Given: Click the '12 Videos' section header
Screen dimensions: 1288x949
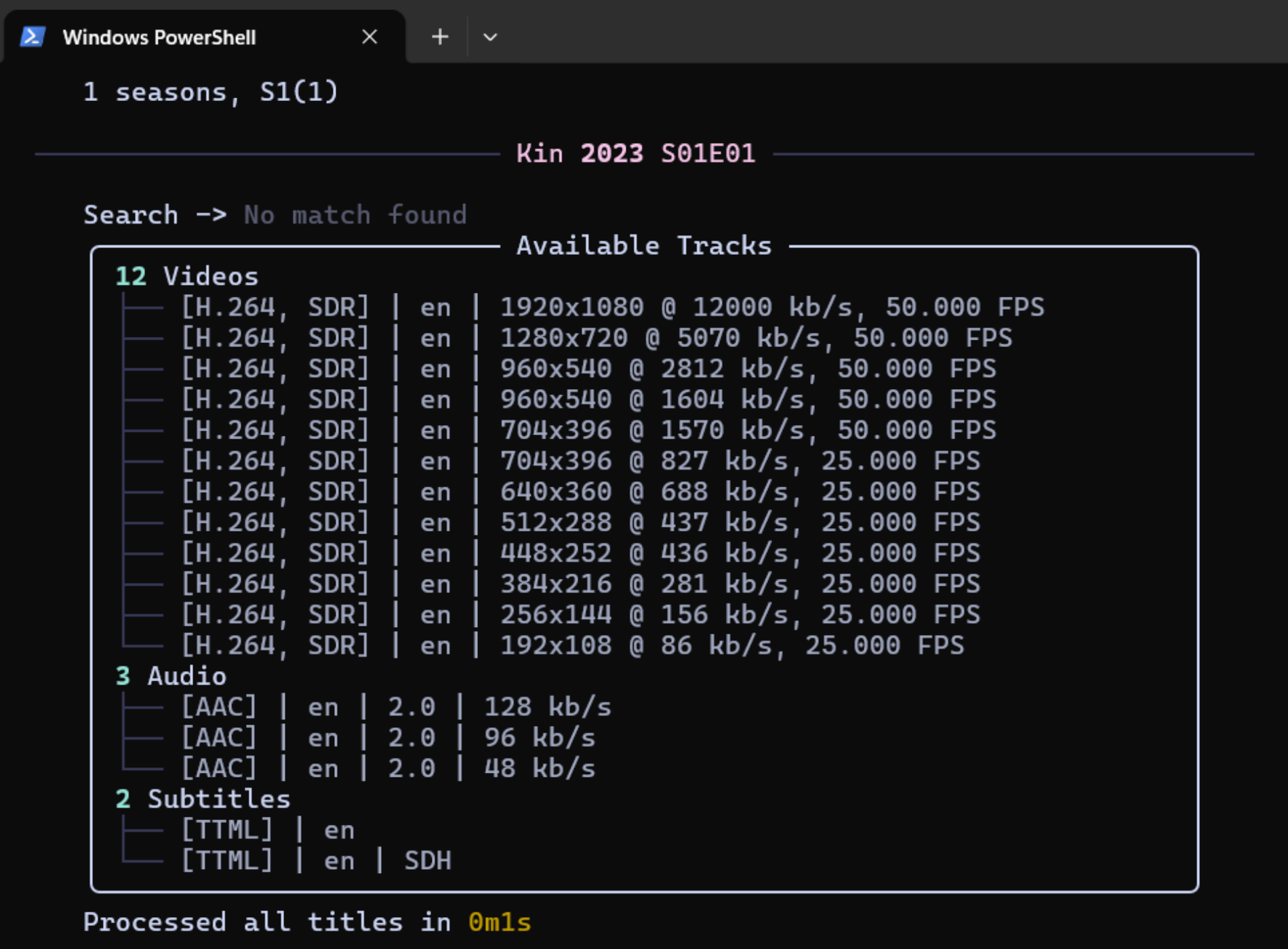Looking at the screenshot, I should (187, 277).
